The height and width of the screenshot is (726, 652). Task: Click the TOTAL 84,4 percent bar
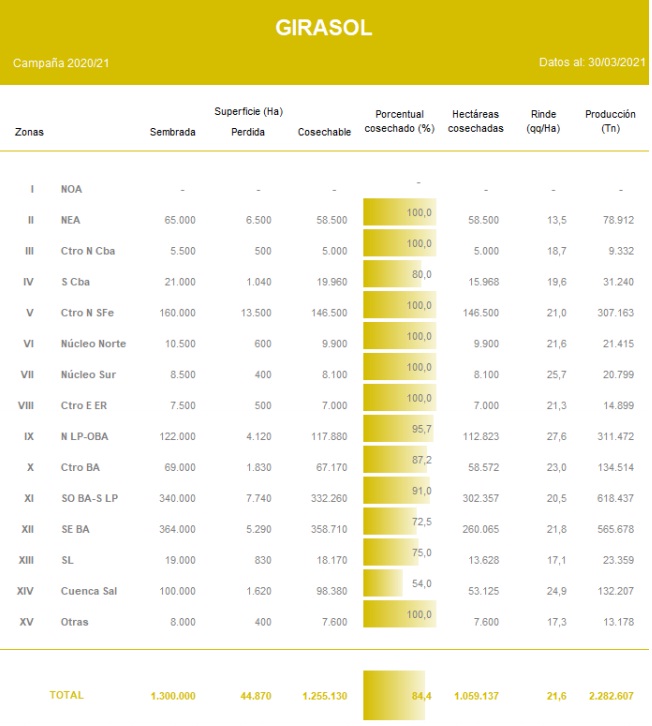[394, 695]
